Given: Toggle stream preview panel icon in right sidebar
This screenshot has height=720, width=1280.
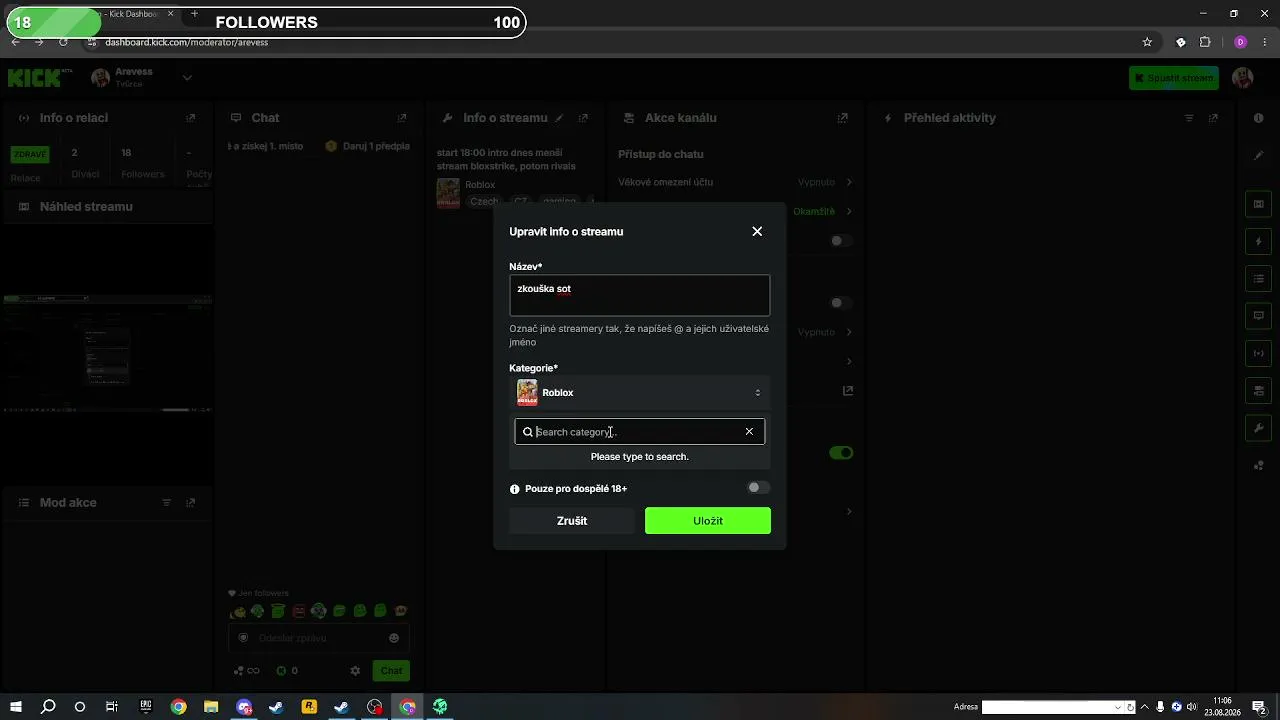Looking at the screenshot, I should (x=1259, y=204).
